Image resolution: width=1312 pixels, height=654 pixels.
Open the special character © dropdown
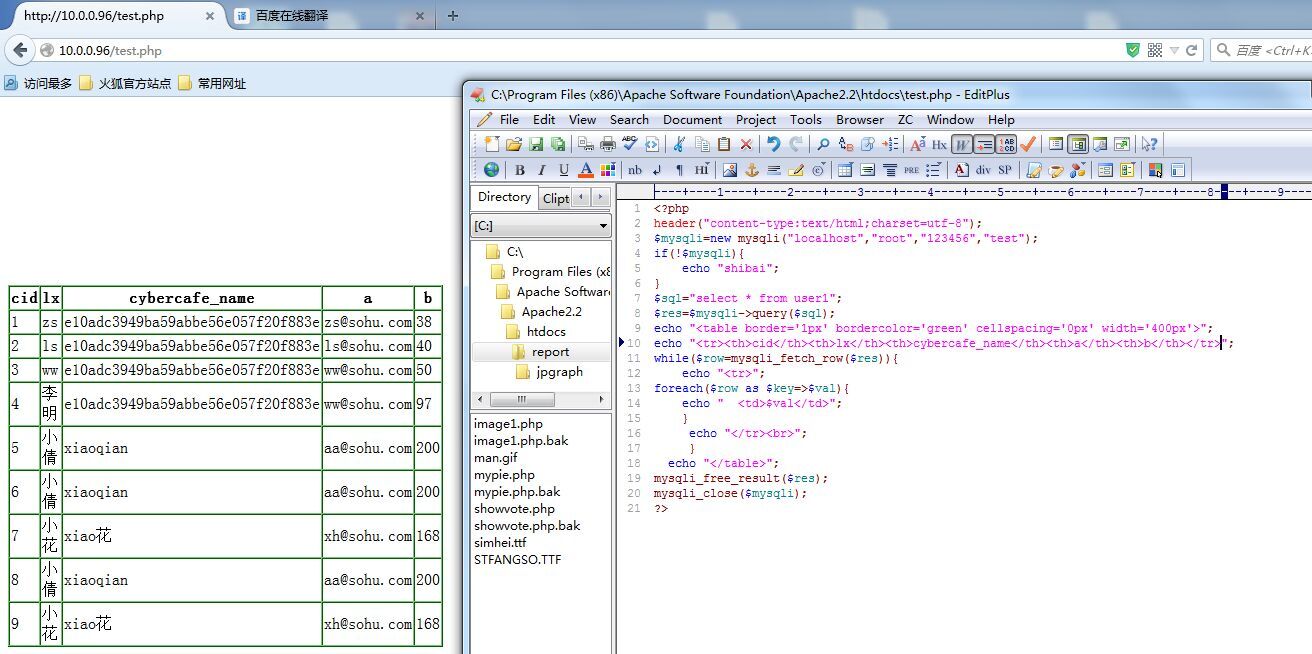[x=819, y=170]
